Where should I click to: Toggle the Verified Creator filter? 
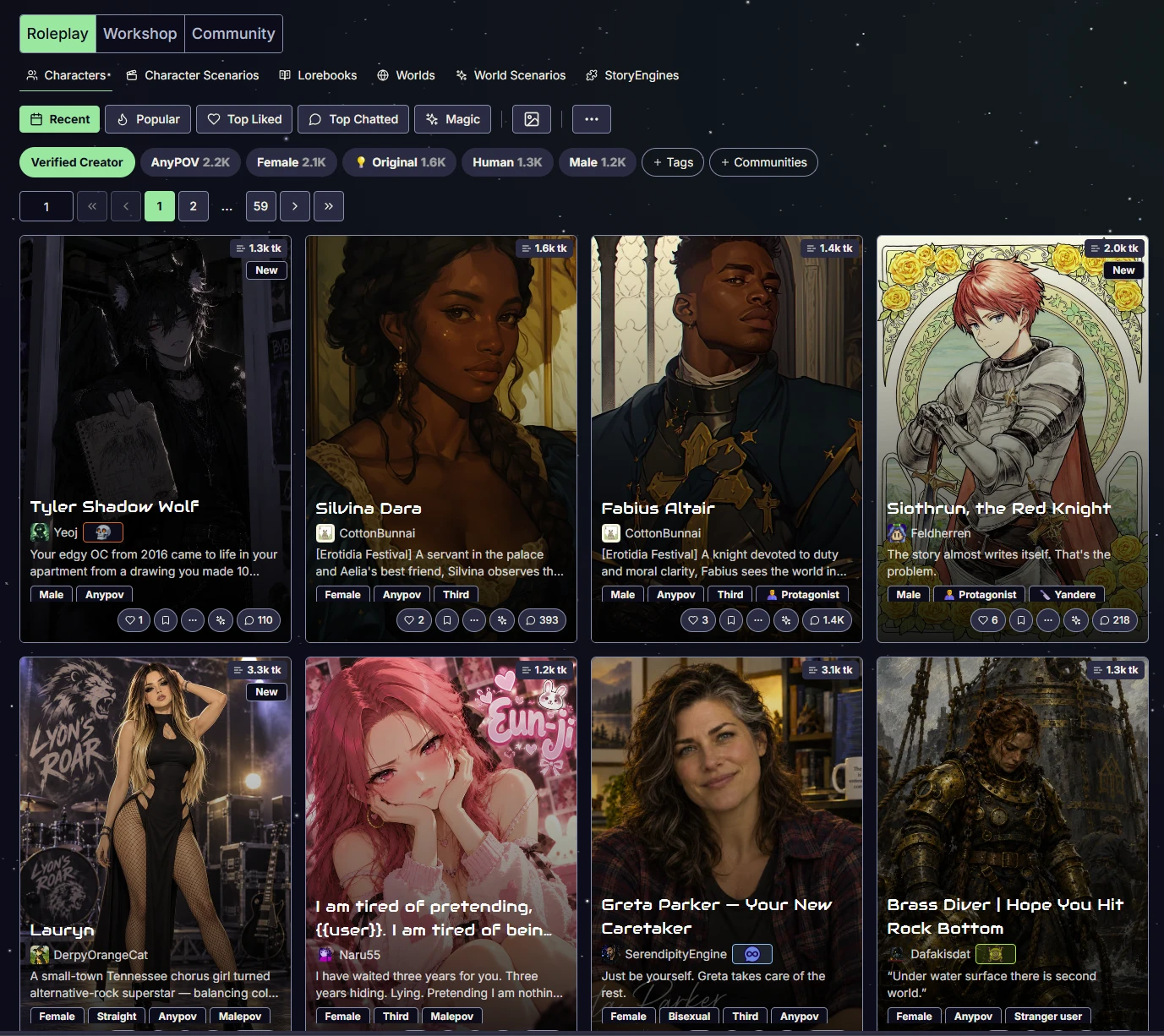coord(77,162)
